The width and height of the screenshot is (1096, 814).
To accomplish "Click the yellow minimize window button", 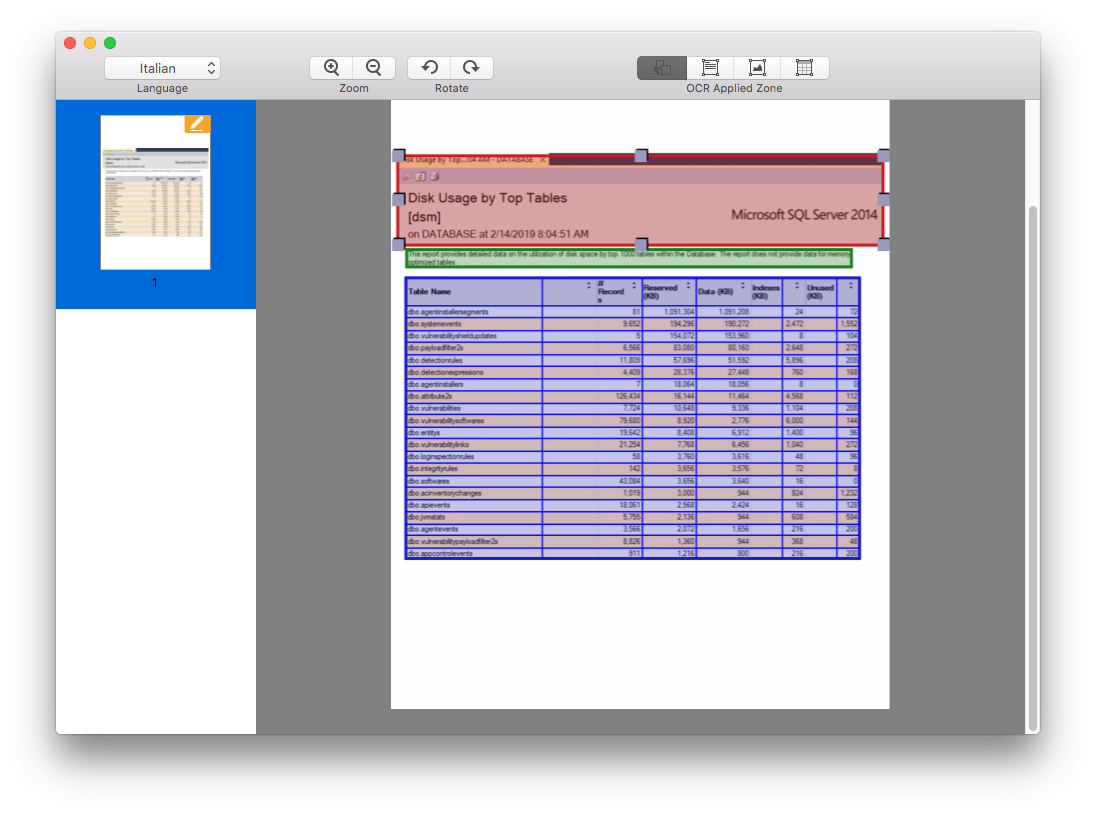I will point(90,43).
